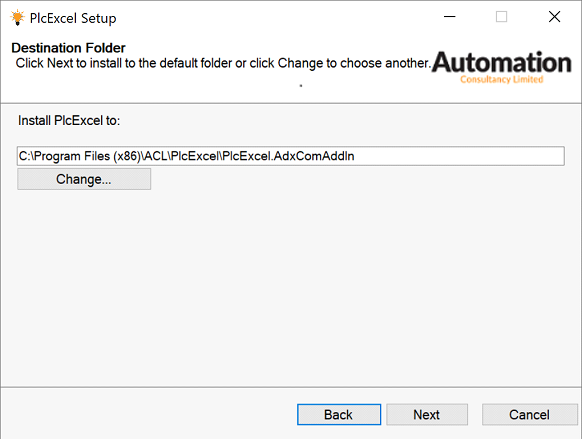Click the PlcExcel Setup title text

point(73,18)
